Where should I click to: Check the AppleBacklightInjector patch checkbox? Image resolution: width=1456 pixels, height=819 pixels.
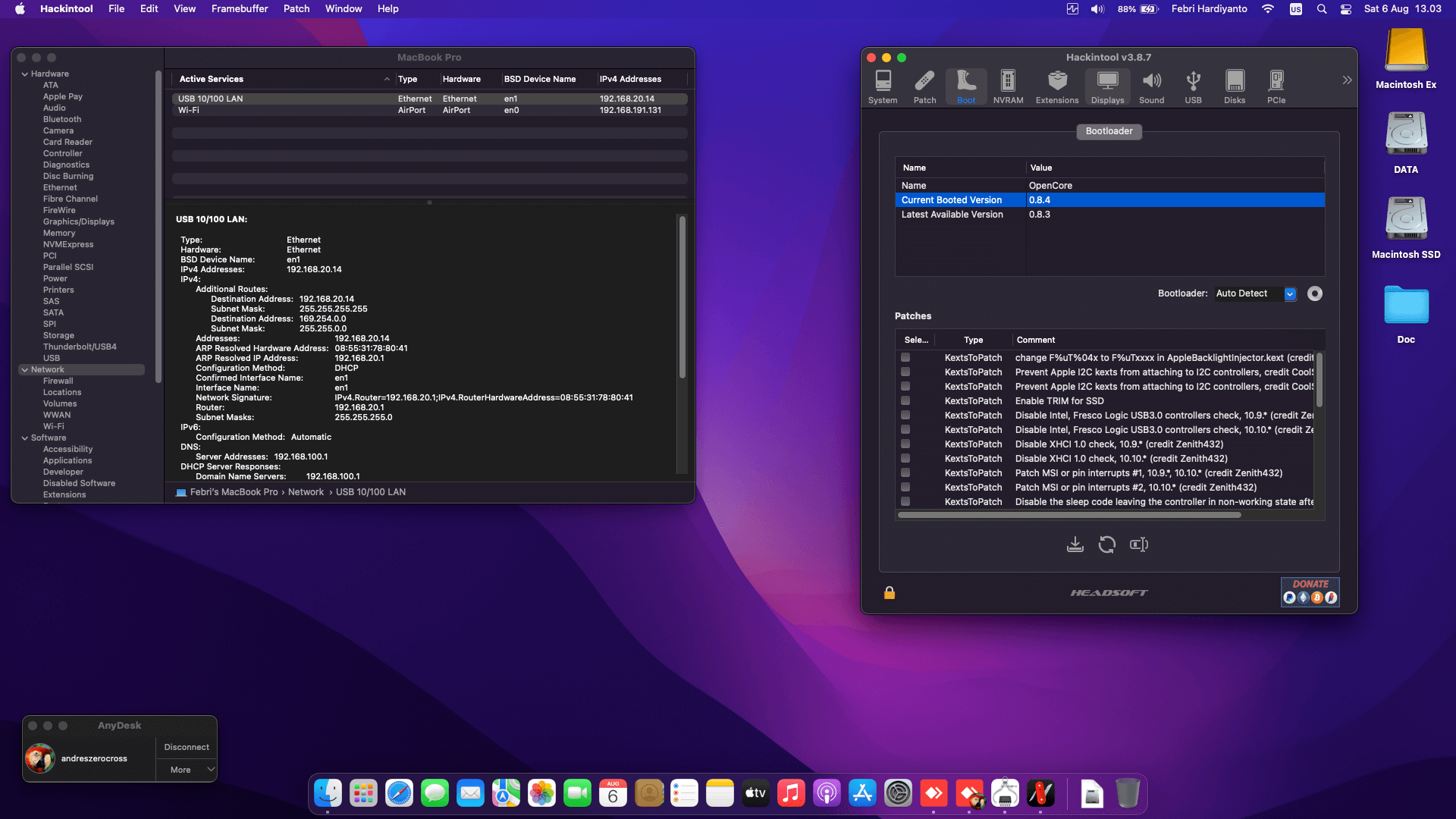click(905, 357)
